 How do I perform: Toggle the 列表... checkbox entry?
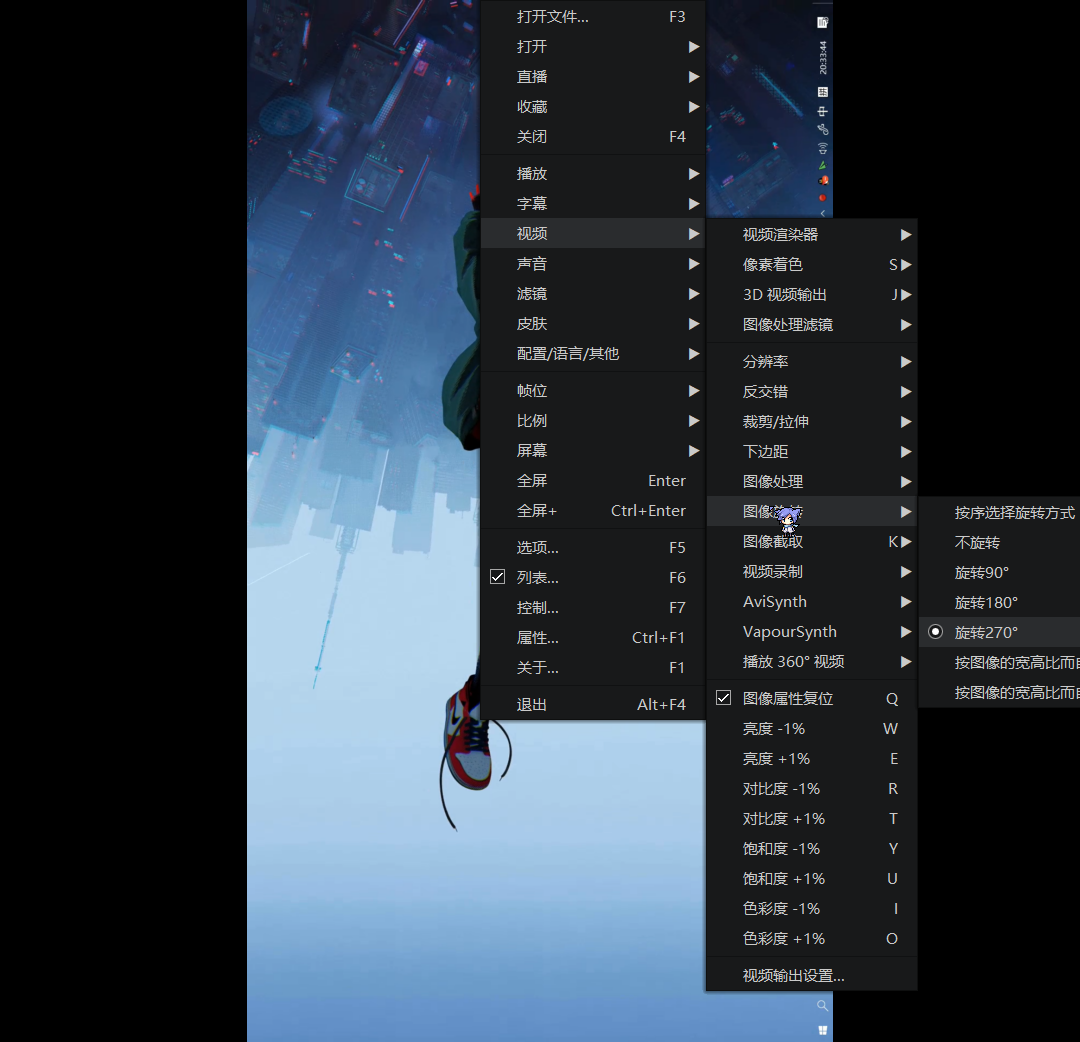pos(592,578)
